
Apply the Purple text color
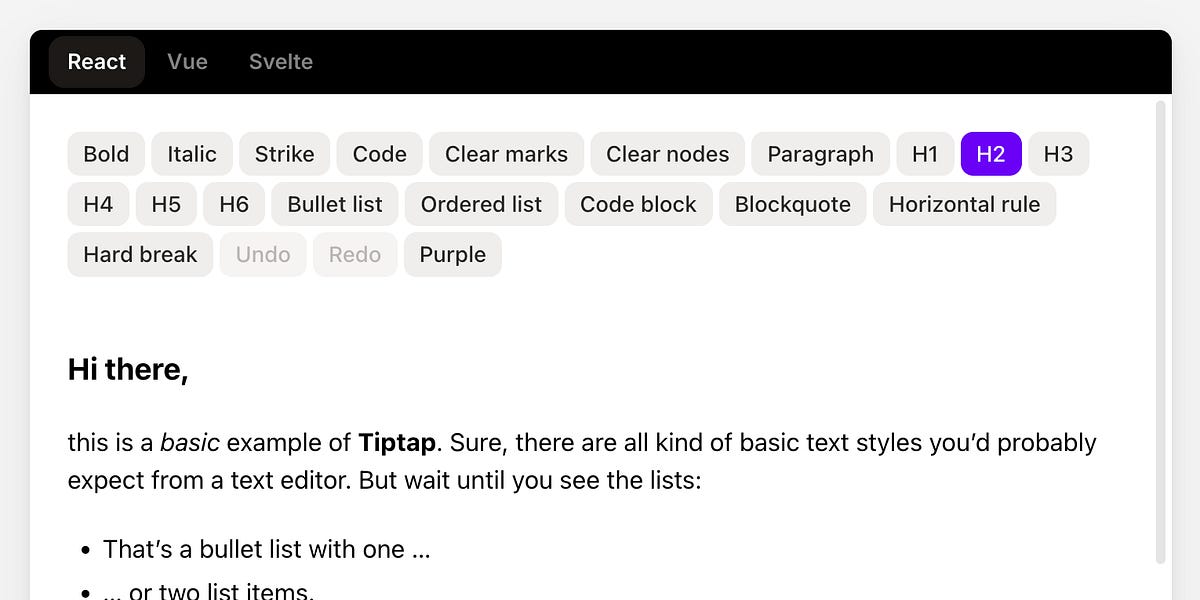click(x=452, y=254)
